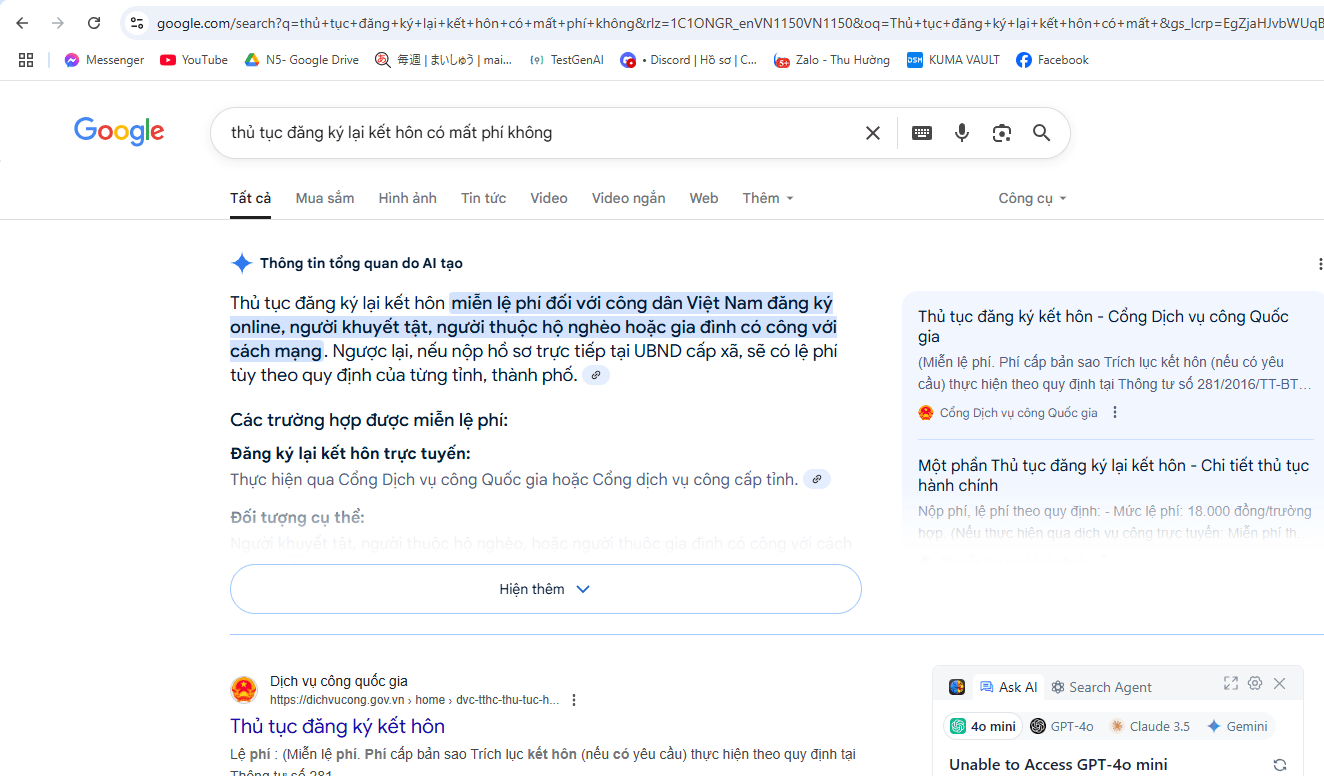This screenshot has width=1324, height=776.
Task: Click the Google logo
Action: 119,132
